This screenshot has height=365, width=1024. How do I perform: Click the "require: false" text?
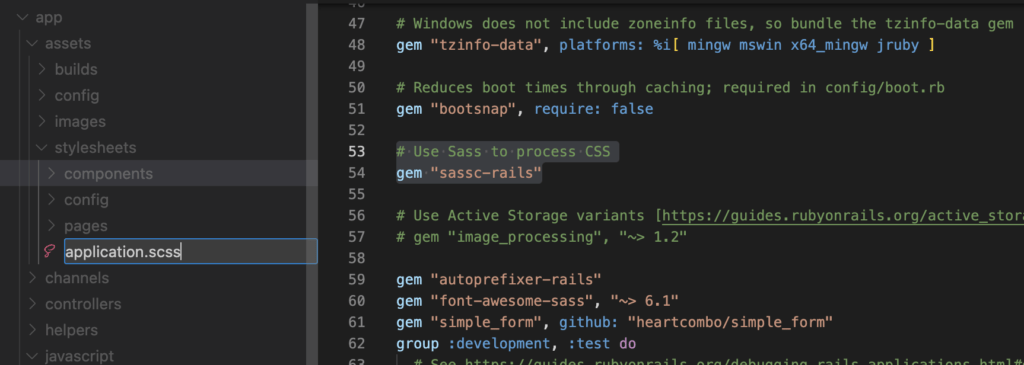594,109
